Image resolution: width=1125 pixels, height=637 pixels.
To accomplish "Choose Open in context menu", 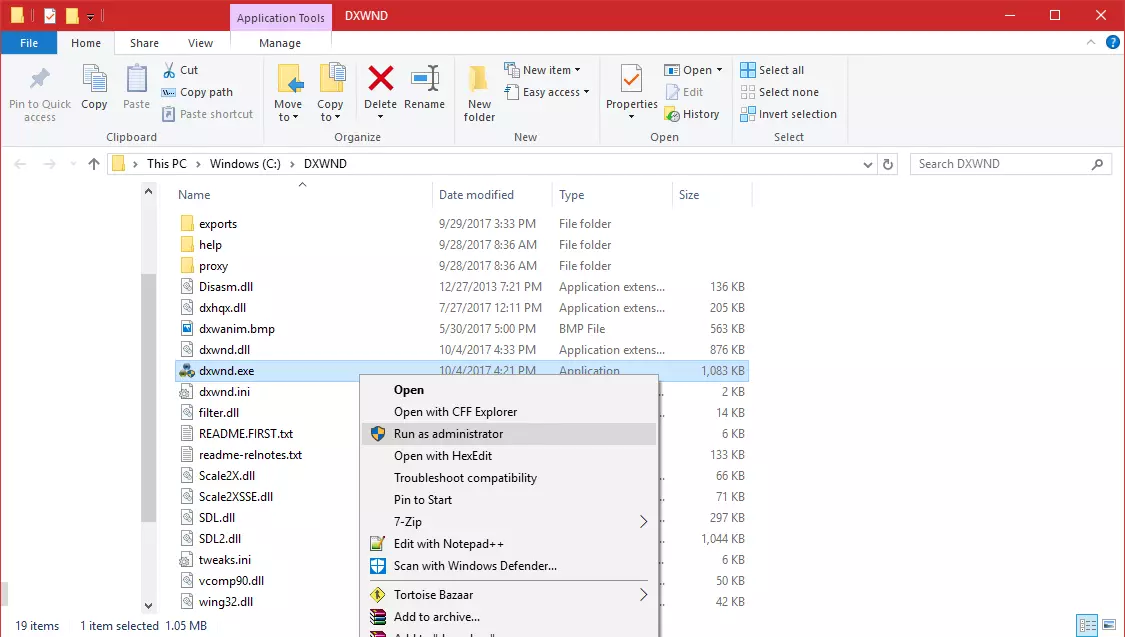I will click(x=509, y=390).
